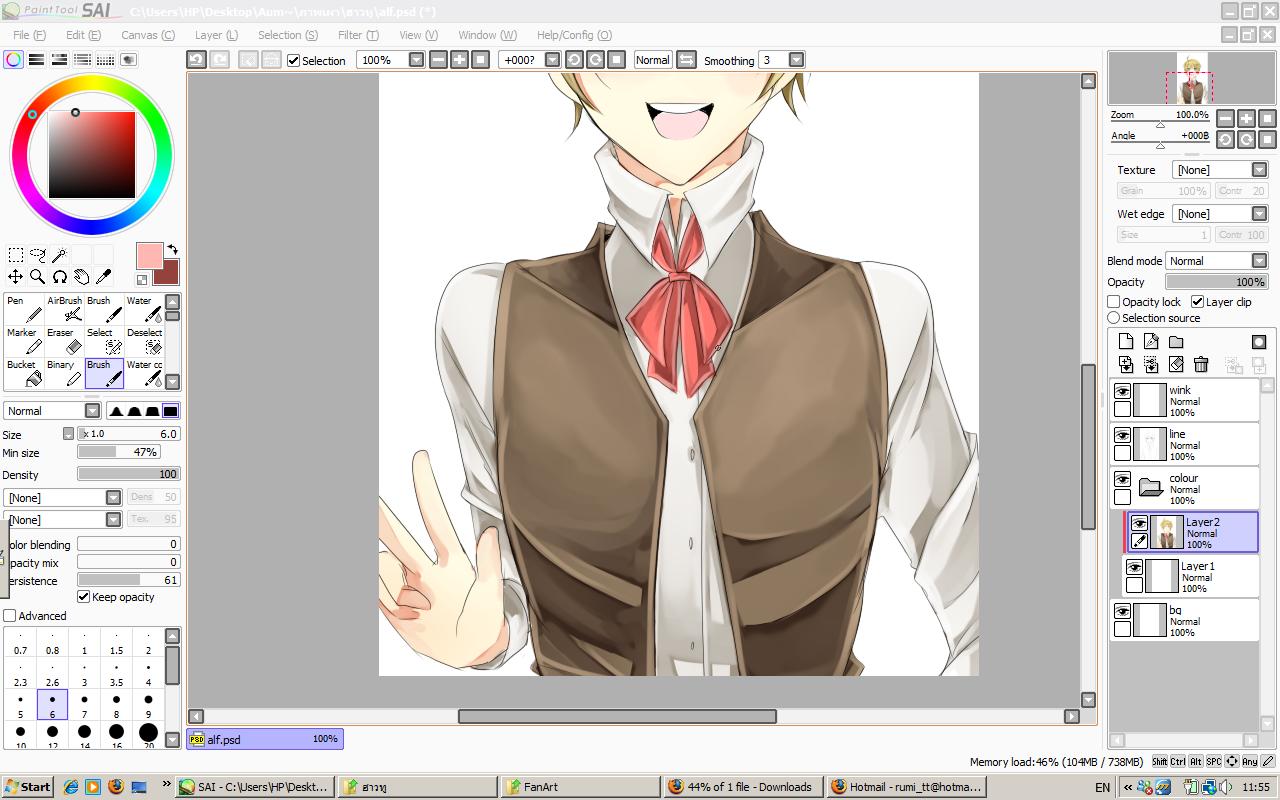Toggle the Selection checkbox
The height and width of the screenshot is (800, 1280).
coord(293,60)
